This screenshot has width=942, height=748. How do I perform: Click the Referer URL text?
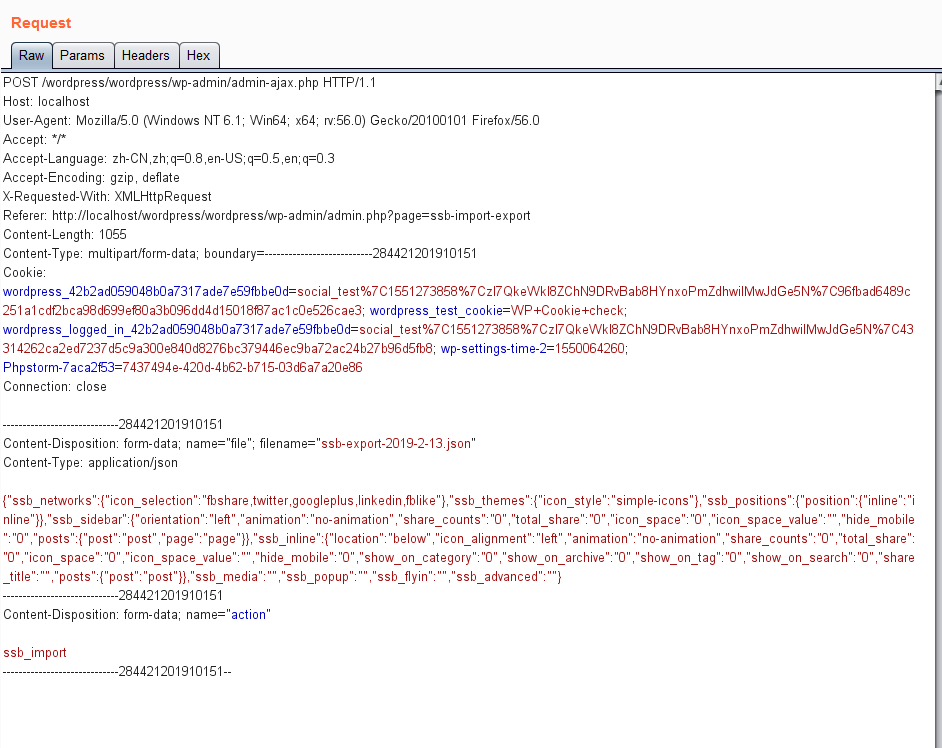pos(291,216)
